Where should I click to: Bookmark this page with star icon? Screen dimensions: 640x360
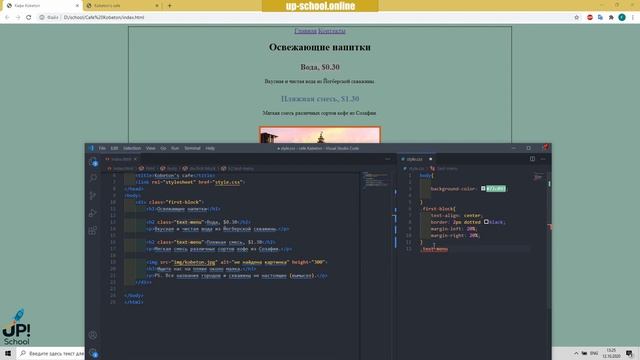point(577,17)
